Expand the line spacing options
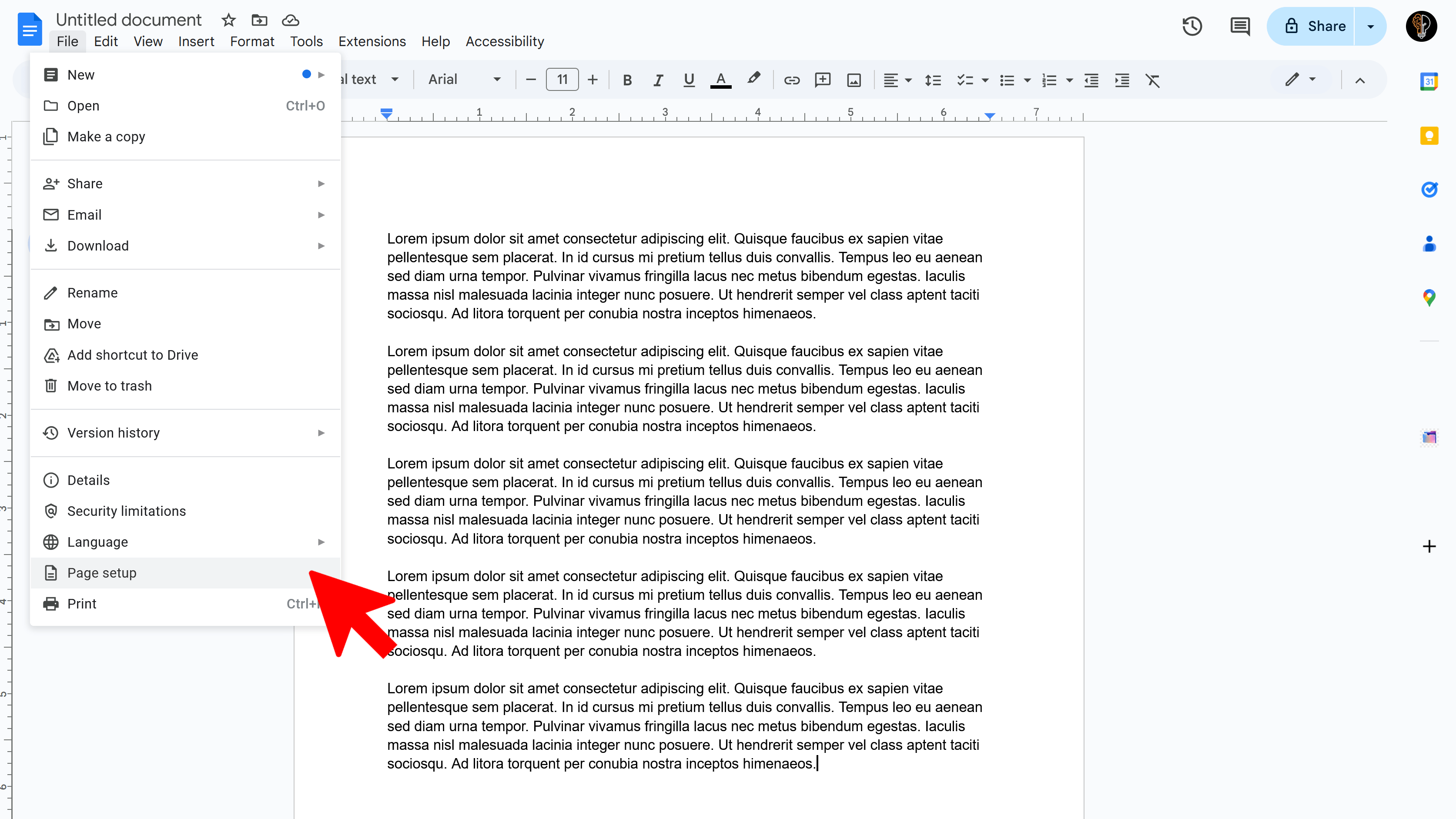This screenshot has height=819, width=1456. (933, 80)
